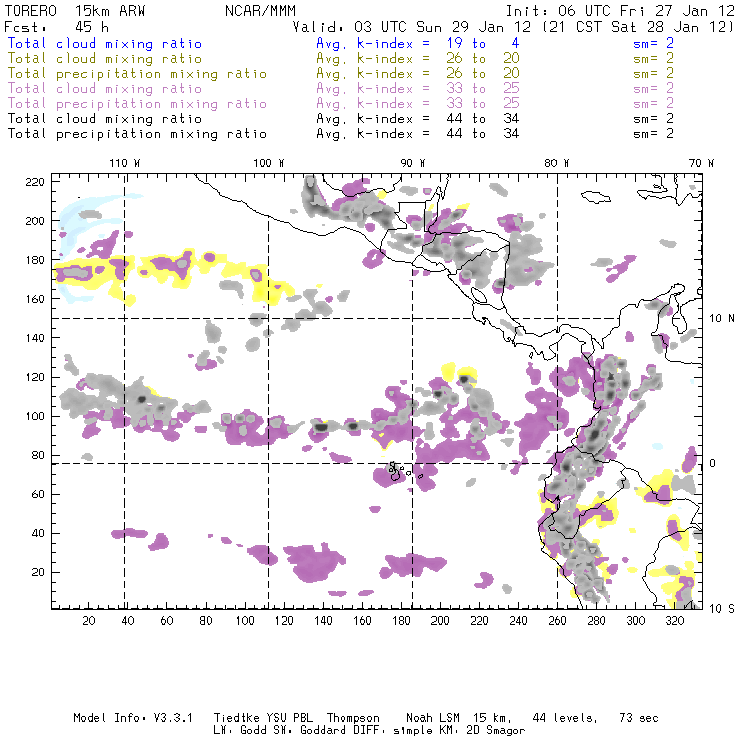Click the olive "Total precipitation mixing ratio" legend line
The image size is (740, 740).
tap(137, 74)
